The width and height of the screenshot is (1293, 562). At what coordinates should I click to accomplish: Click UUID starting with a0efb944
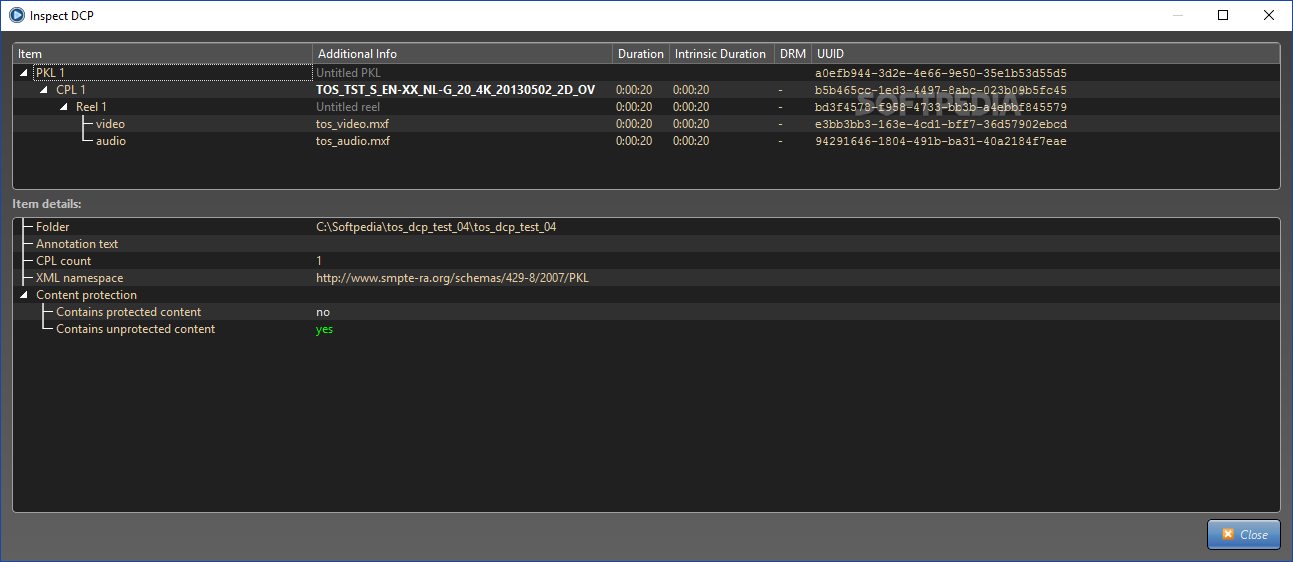[941, 73]
